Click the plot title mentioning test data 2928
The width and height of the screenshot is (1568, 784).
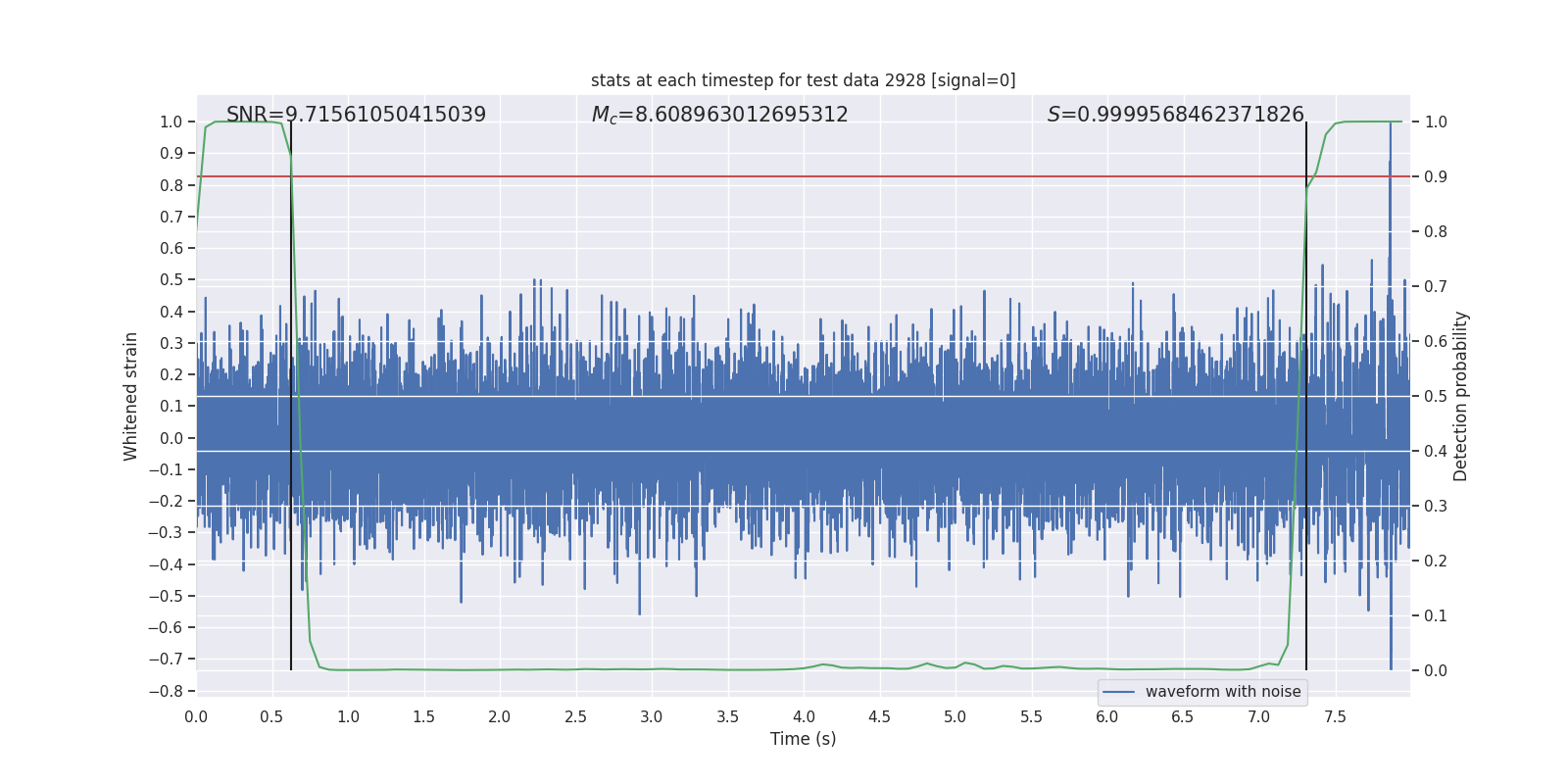[x=804, y=80]
